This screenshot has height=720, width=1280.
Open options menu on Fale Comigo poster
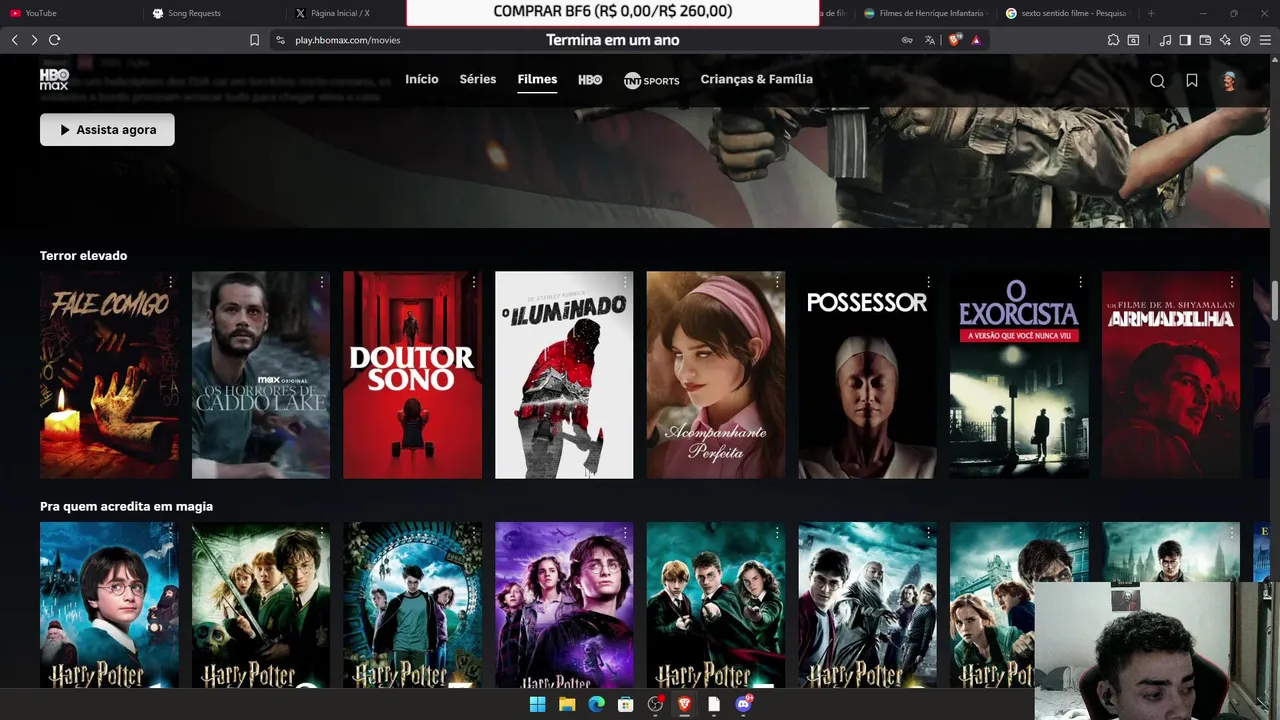170,282
